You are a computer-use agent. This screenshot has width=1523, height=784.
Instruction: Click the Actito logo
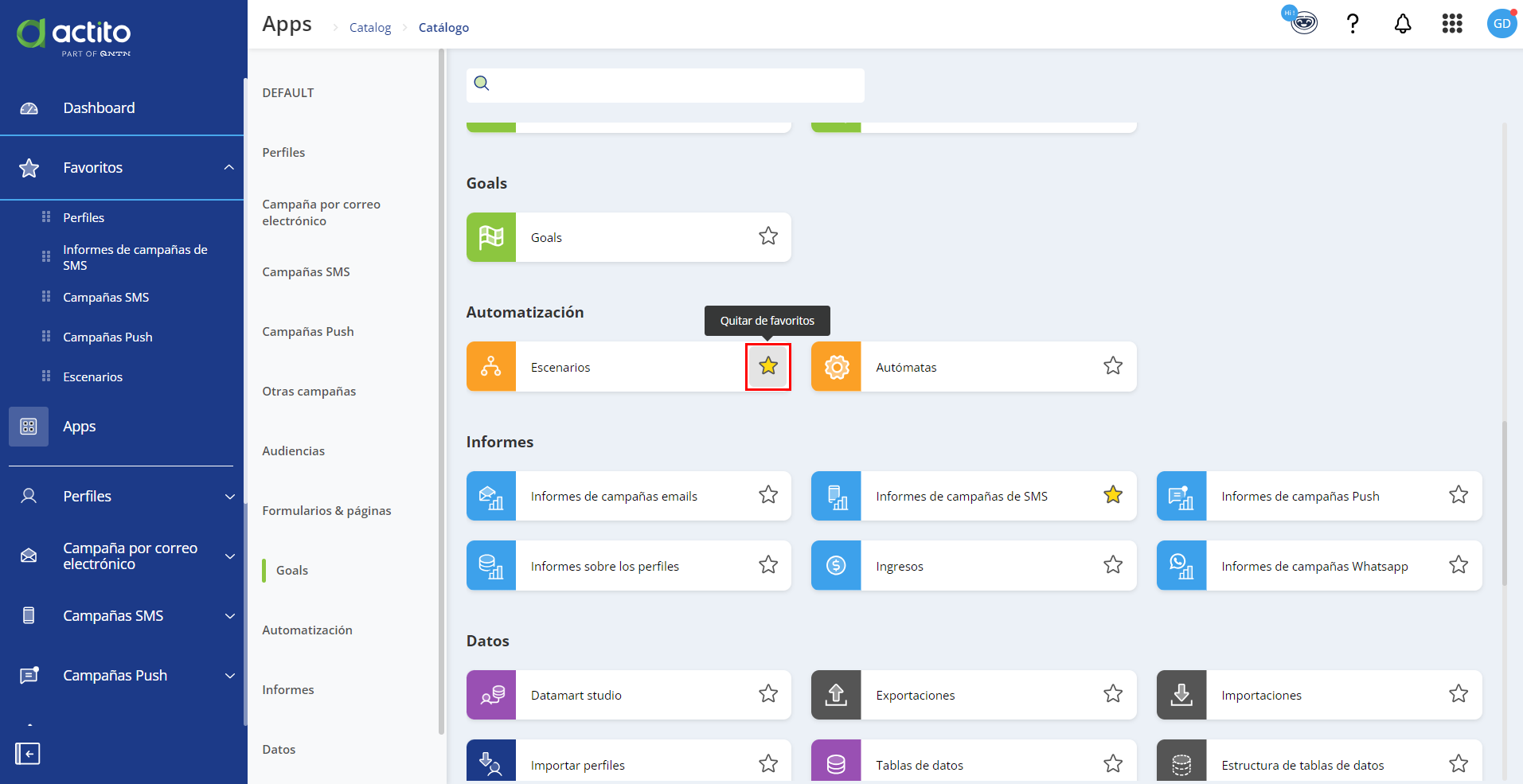pyautogui.click(x=74, y=36)
